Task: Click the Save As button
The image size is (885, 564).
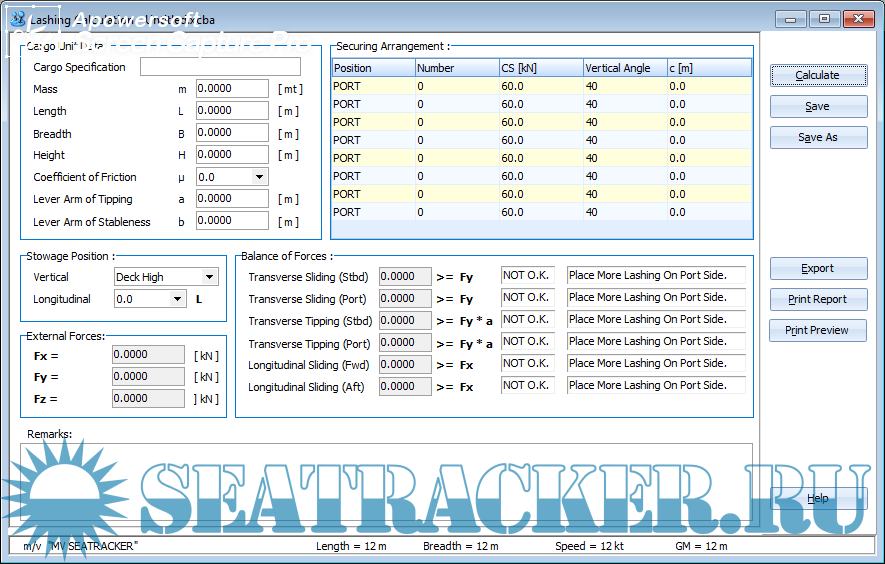Action: (817, 137)
